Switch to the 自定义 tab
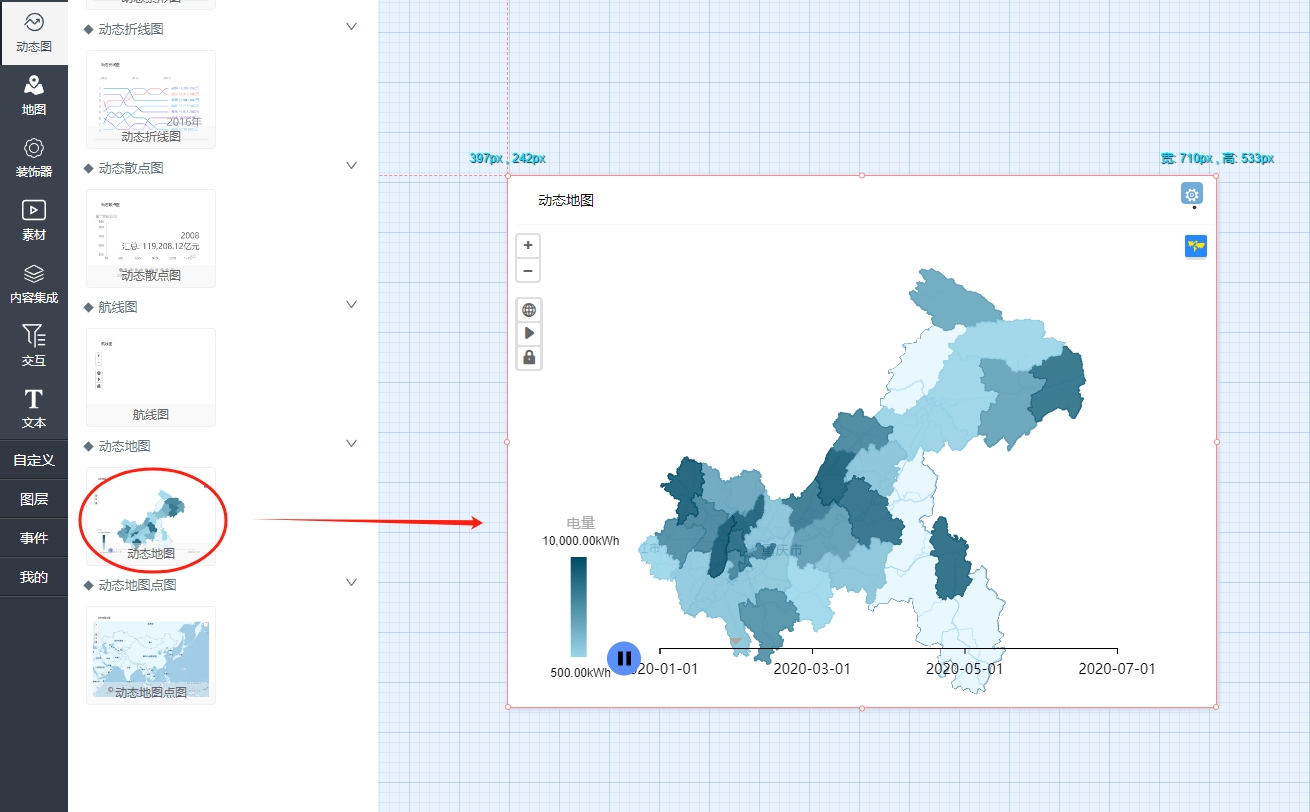 pos(34,460)
